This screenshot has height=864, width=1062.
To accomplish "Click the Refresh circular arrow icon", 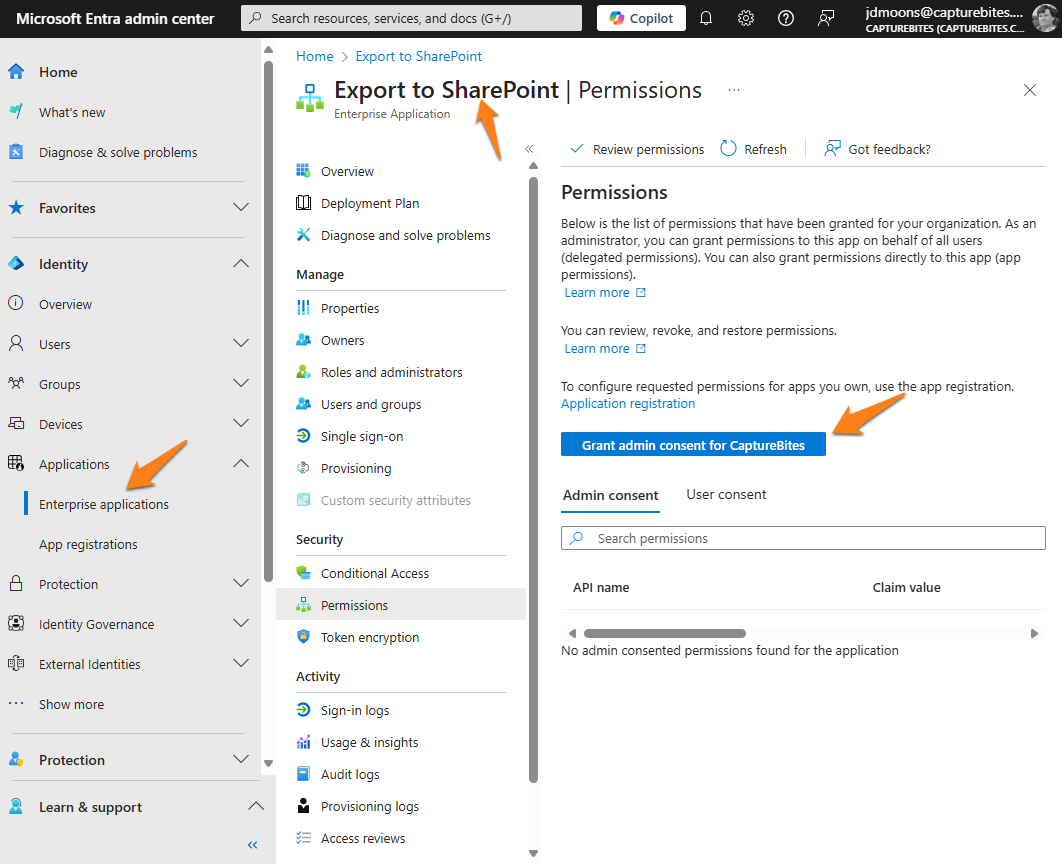I will click(728, 148).
